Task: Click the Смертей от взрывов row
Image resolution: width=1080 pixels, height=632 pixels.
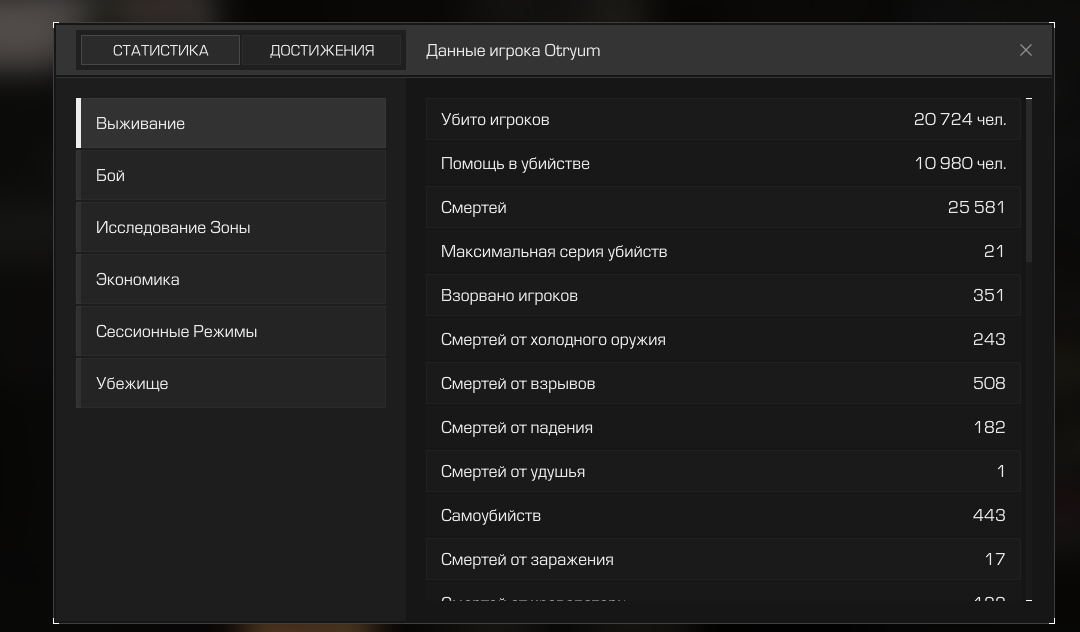Action: pos(723,383)
